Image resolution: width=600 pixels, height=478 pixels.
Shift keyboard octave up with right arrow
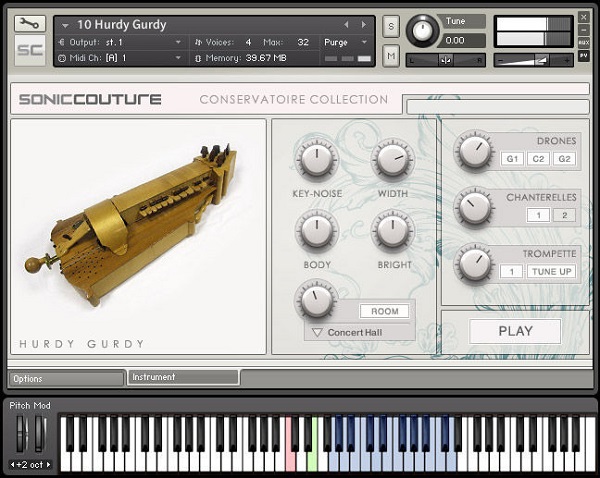point(49,465)
